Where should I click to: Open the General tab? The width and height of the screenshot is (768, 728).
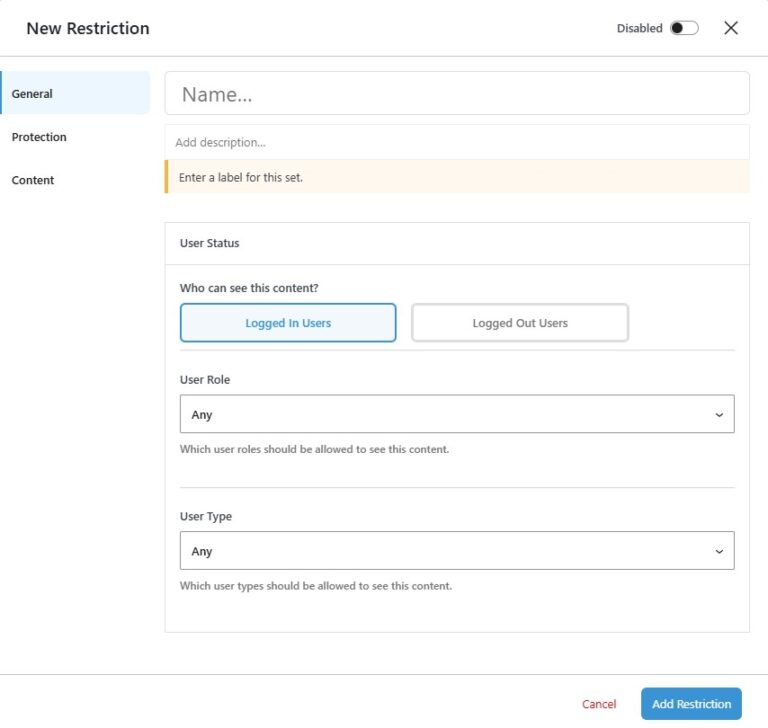click(x=75, y=93)
